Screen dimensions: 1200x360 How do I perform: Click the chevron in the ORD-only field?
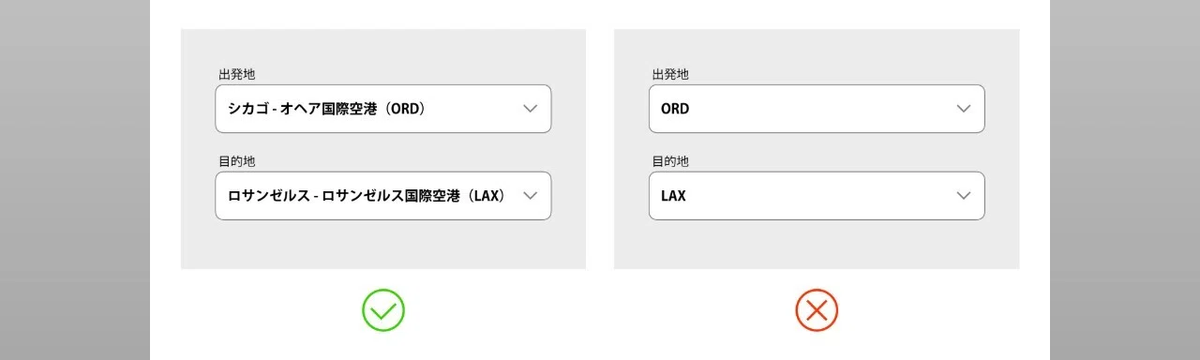tap(964, 109)
